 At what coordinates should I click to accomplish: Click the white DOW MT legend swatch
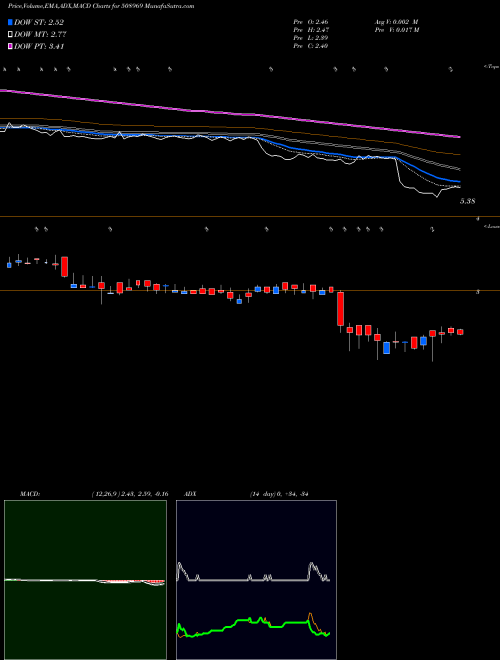click(x=10, y=34)
